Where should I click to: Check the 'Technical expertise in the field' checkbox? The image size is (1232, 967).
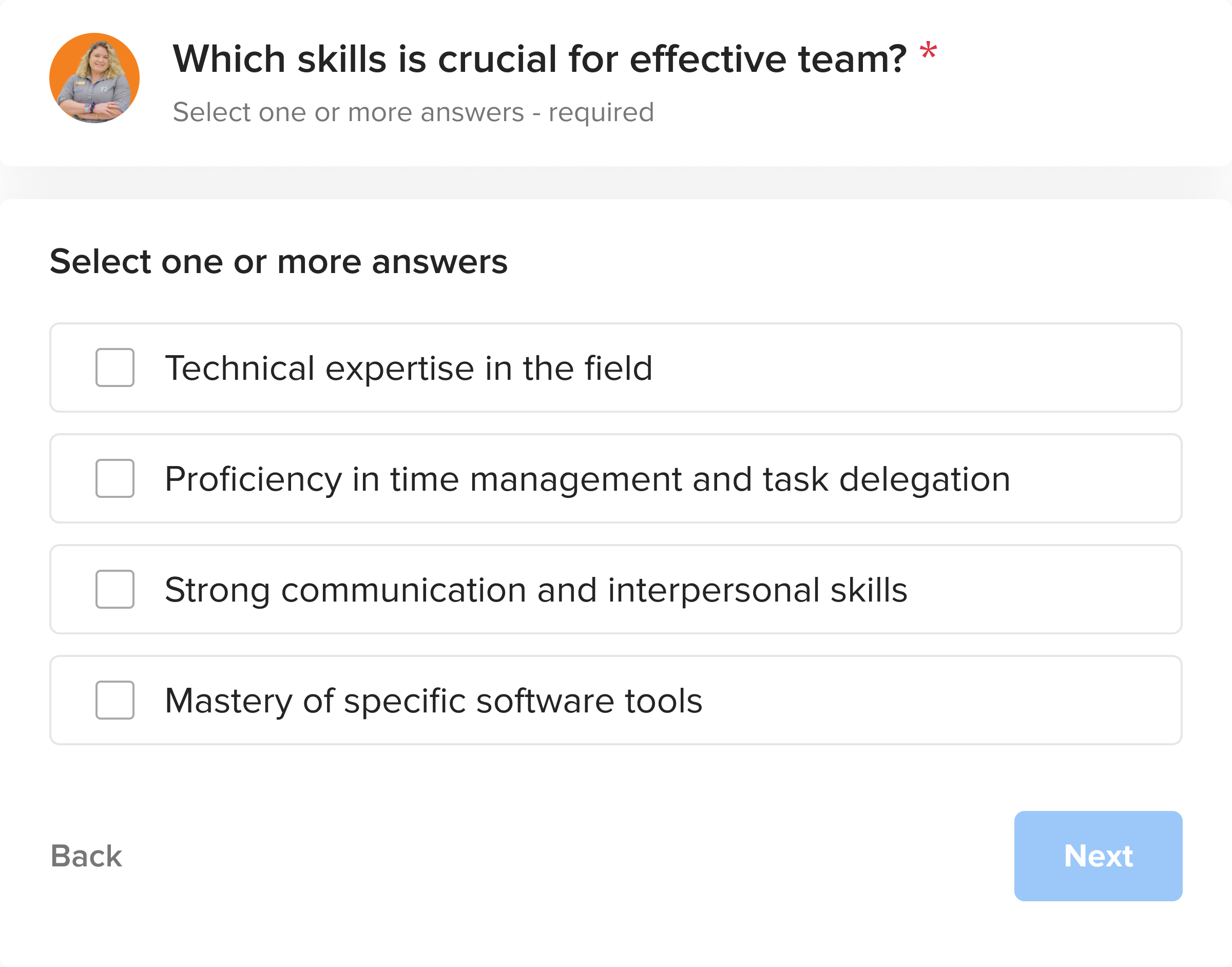click(x=115, y=369)
